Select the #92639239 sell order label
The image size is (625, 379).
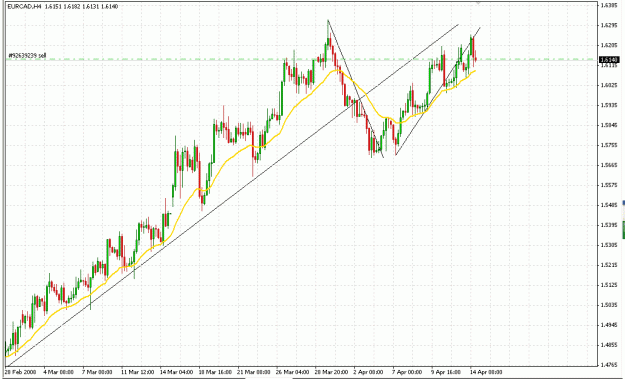[x=27, y=55]
